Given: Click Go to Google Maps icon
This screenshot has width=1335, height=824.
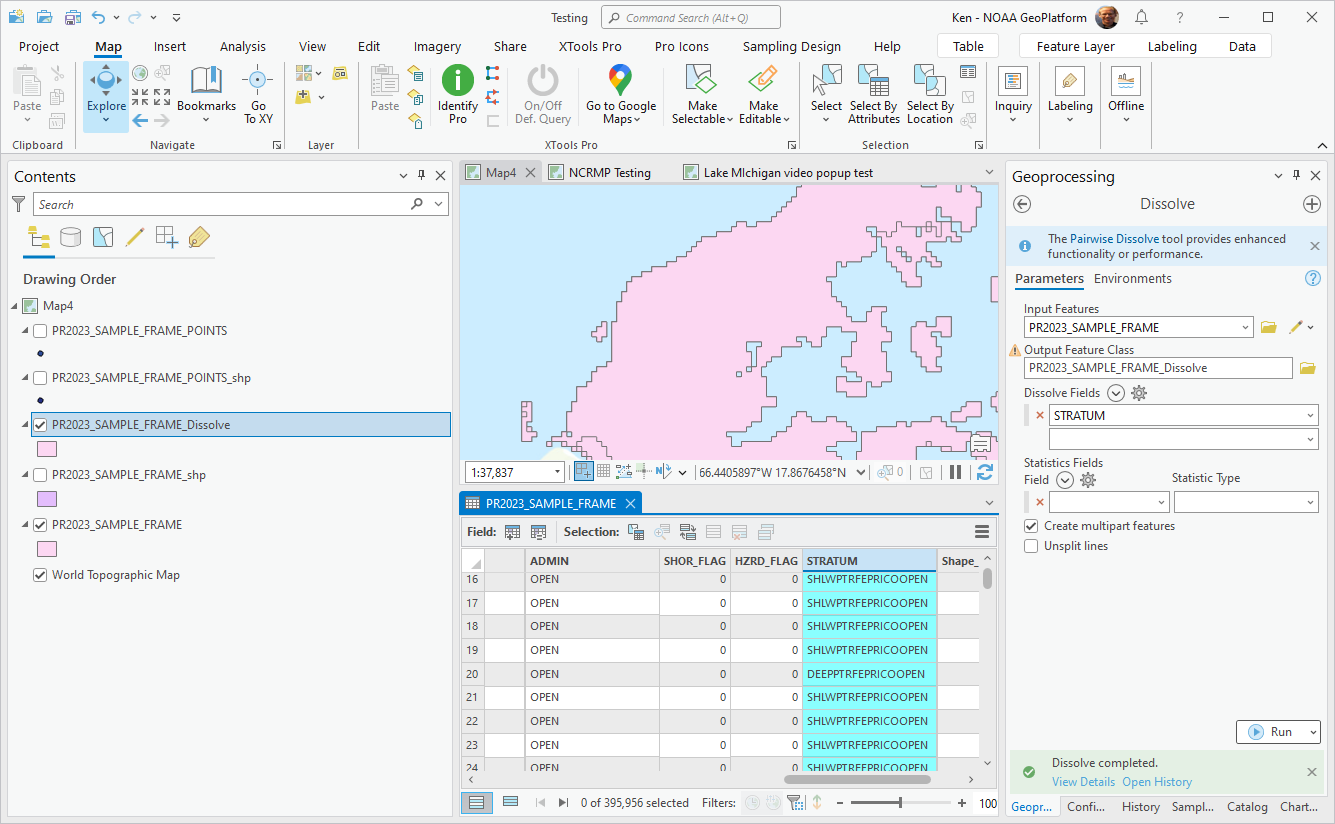Looking at the screenshot, I should [620, 81].
